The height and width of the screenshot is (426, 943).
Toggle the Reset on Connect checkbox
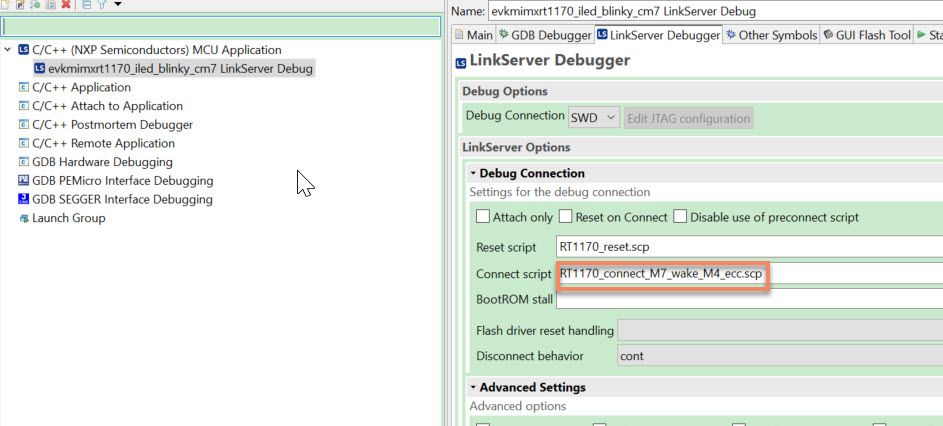click(565, 217)
